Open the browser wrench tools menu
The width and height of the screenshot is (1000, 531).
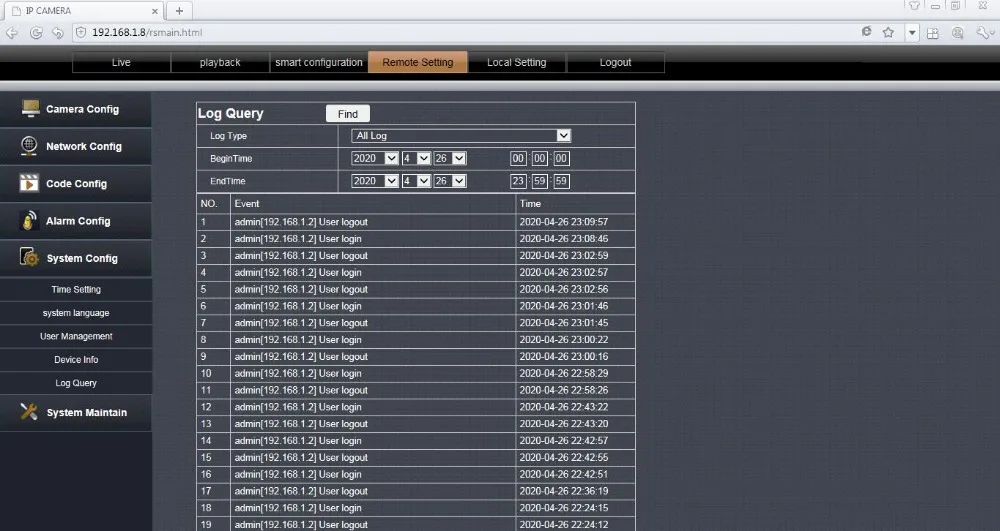[983, 33]
